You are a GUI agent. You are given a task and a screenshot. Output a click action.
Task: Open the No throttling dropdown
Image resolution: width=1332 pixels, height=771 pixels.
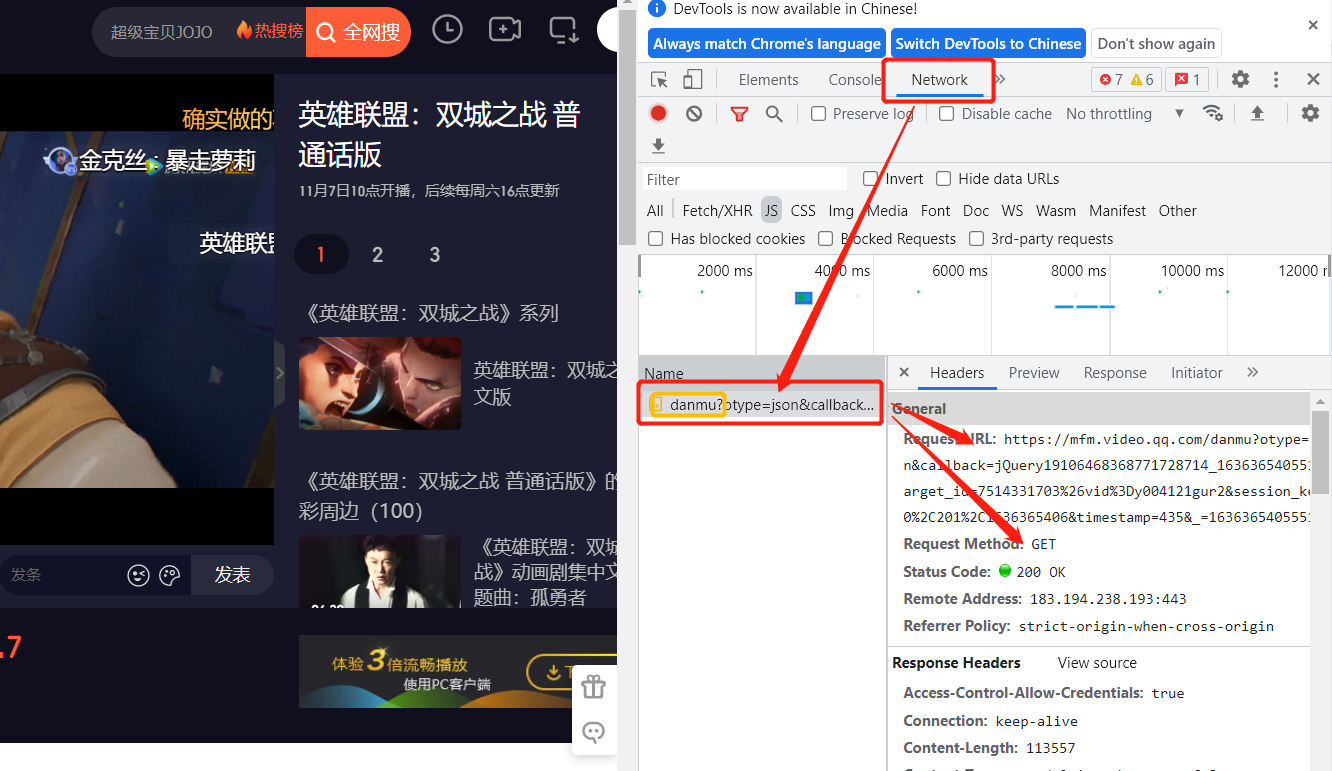click(x=1125, y=114)
